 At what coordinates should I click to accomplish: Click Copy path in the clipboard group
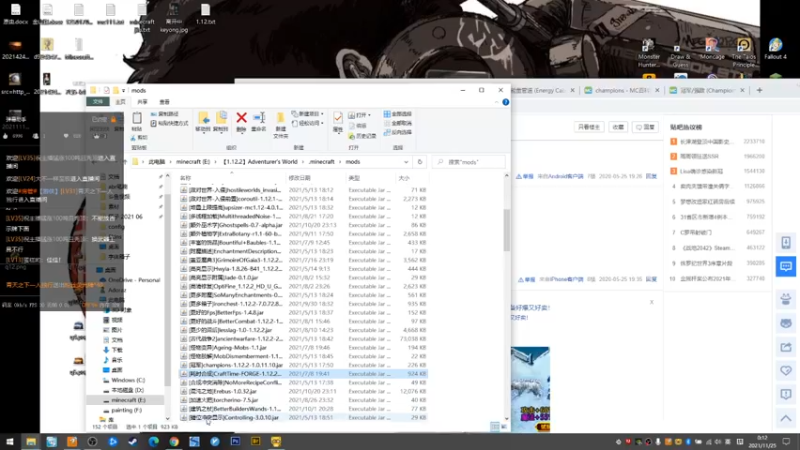tap(164, 114)
